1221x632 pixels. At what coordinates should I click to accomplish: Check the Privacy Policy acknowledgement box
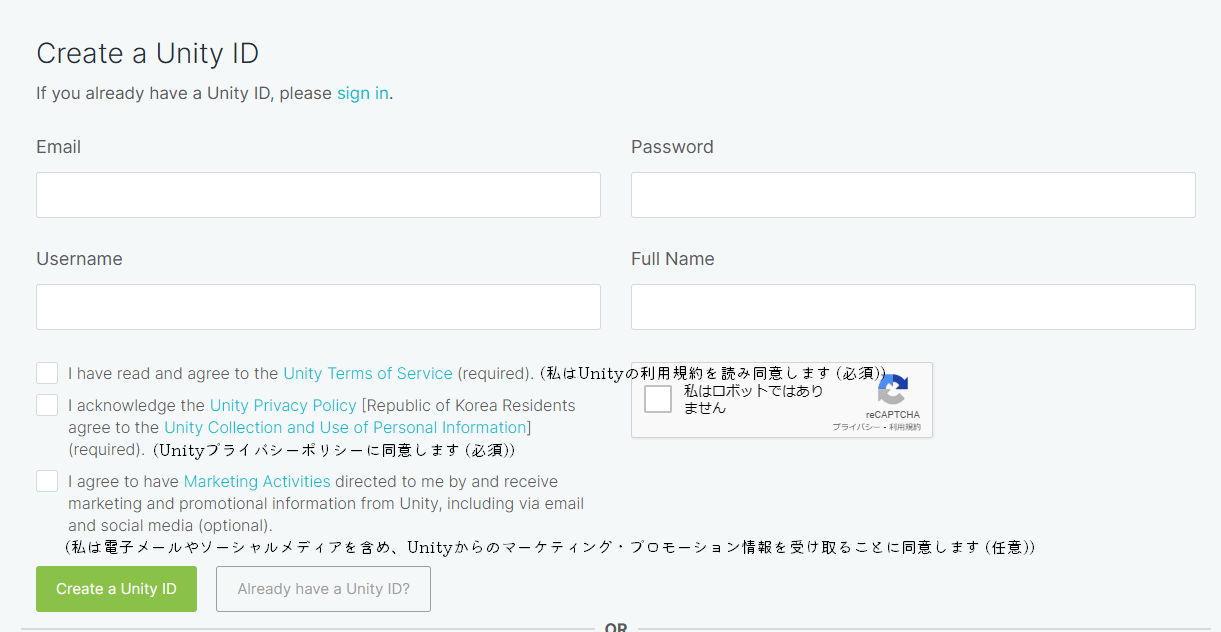(x=47, y=405)
